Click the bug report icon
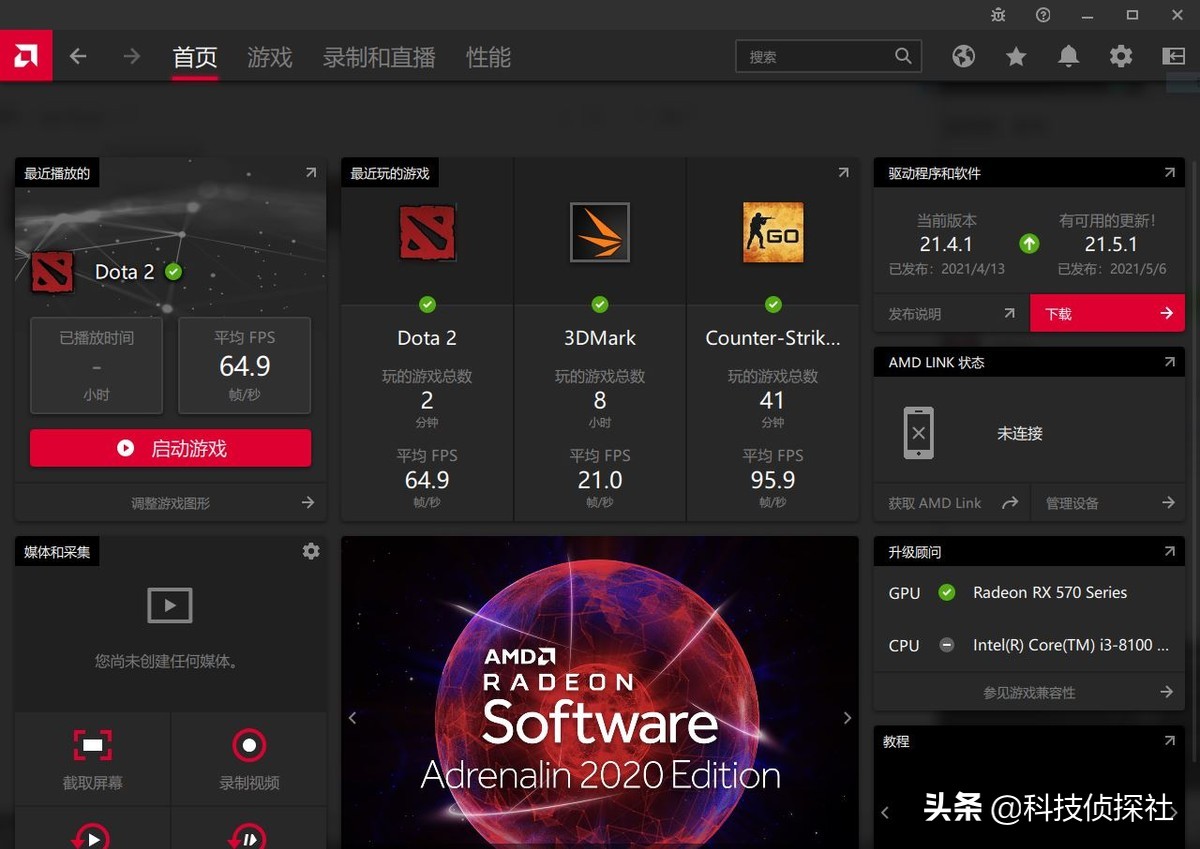Image resolution: width=1200 pixels, height=849 pixels. pos(998,15)
